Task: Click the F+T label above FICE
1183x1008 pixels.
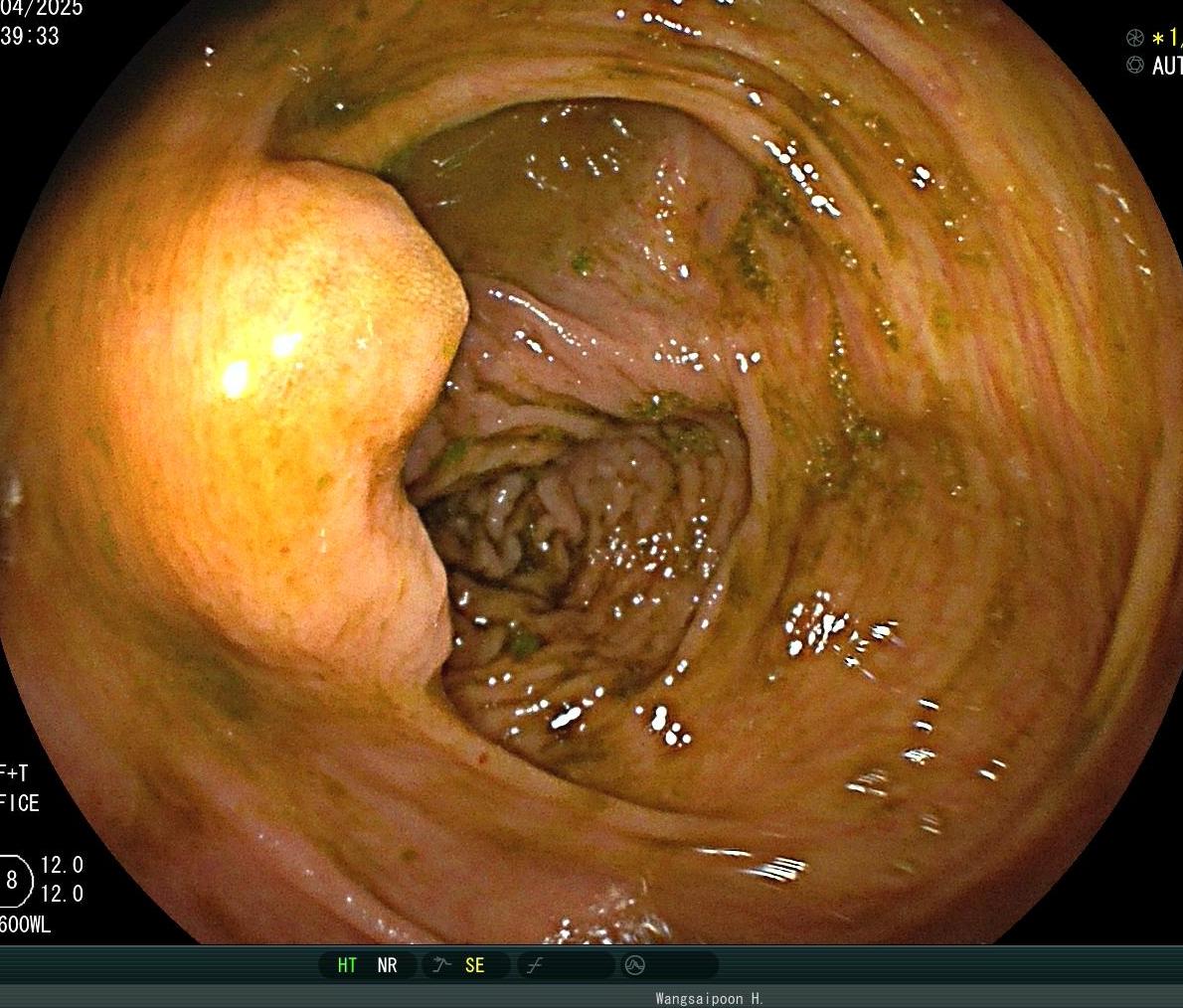Action: (14, 772)
